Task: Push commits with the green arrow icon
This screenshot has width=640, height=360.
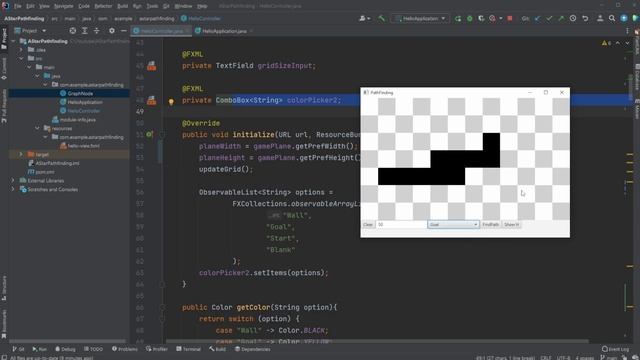Action: click(561, 18)
